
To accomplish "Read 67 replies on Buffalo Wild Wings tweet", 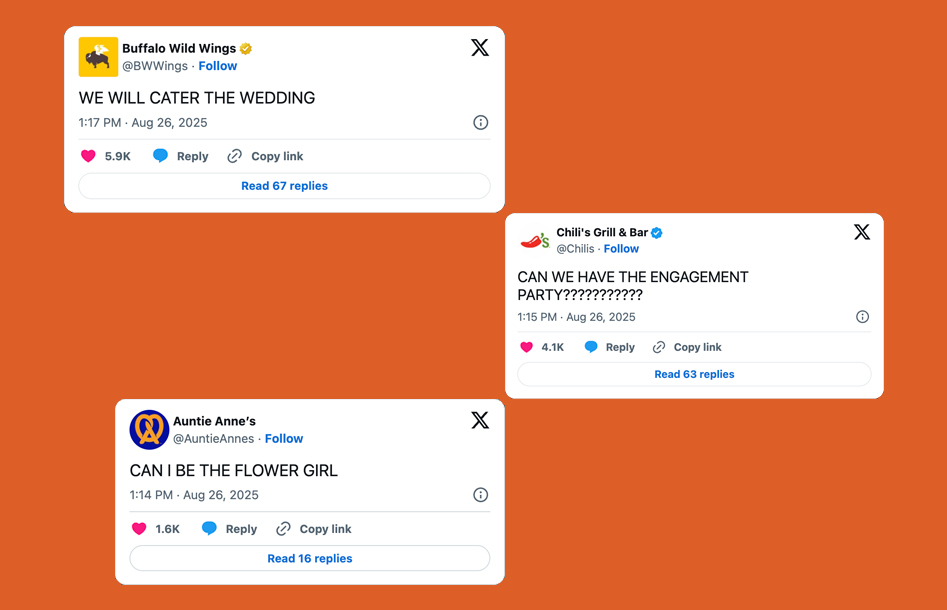I will [x=284, y=186].
